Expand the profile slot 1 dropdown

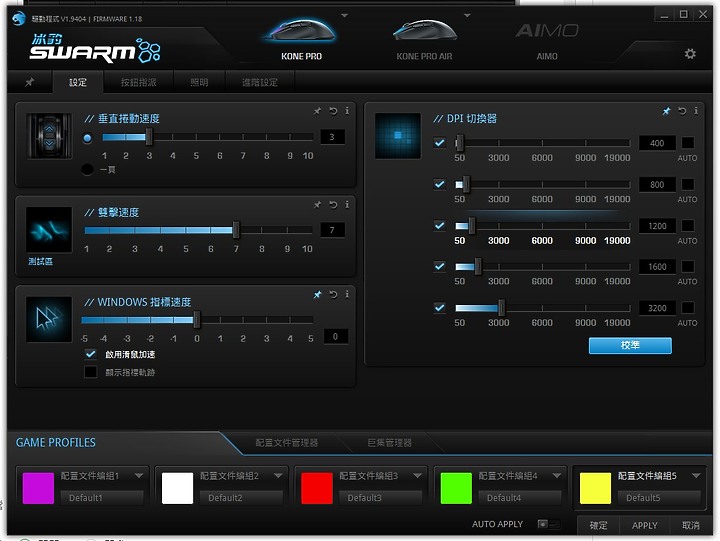[139, 476]
